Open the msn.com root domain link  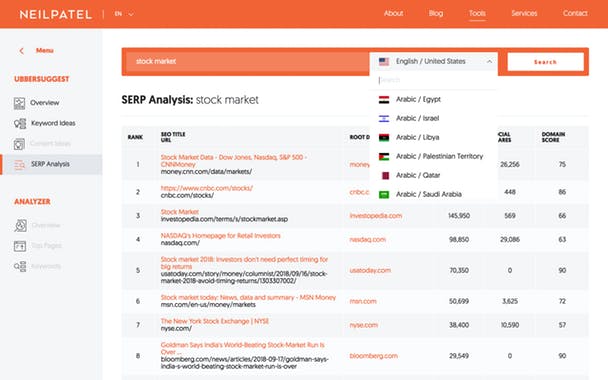tap(363, 301)
